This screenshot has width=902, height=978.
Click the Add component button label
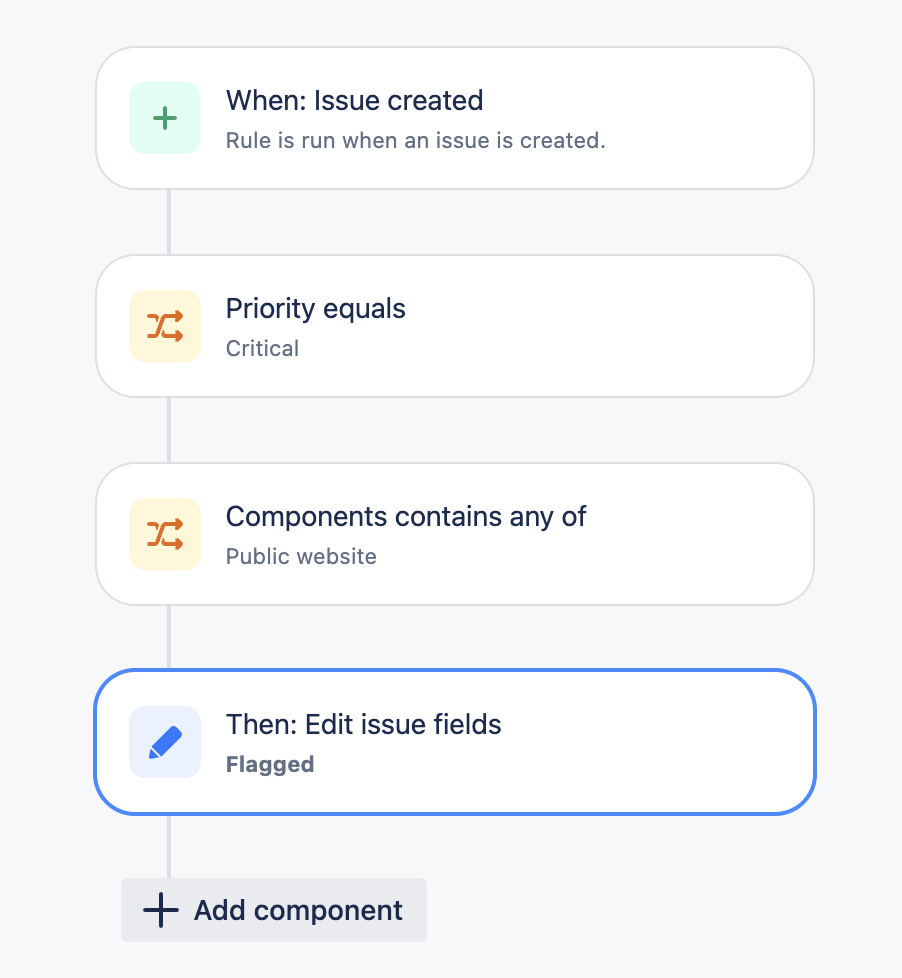(x=298, y=910)
